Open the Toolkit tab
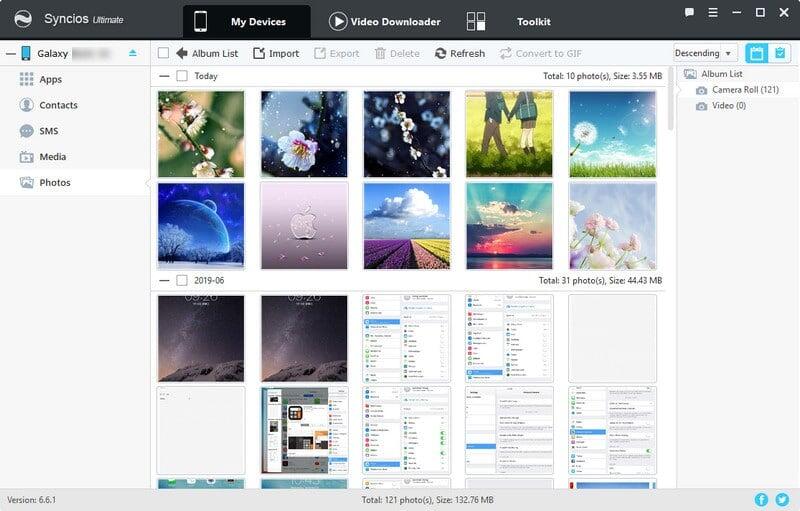This screenshot has height=511, width=800. pos(508,22)
